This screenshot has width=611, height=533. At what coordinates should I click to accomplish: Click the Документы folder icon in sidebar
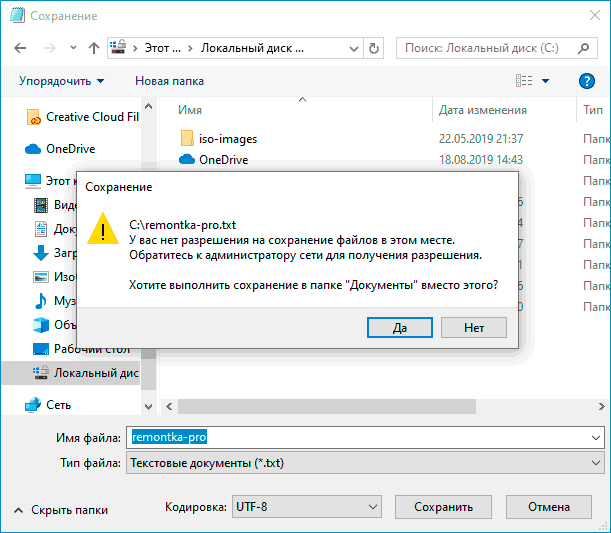click(x=41, y=229)
